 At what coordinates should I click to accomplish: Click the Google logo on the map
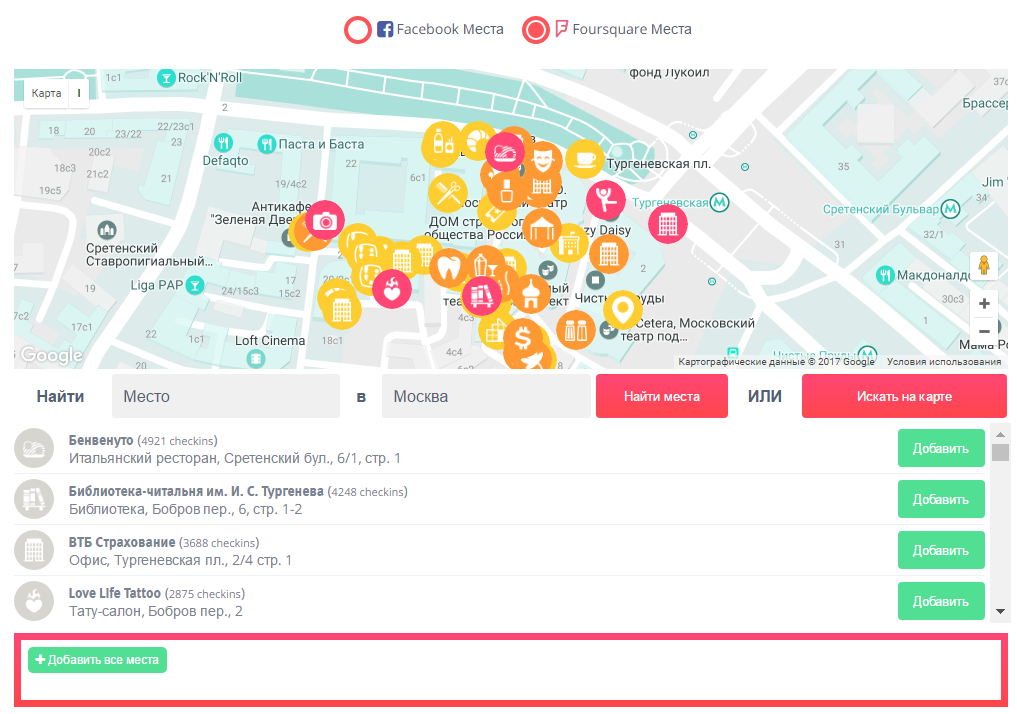point(51,355)
